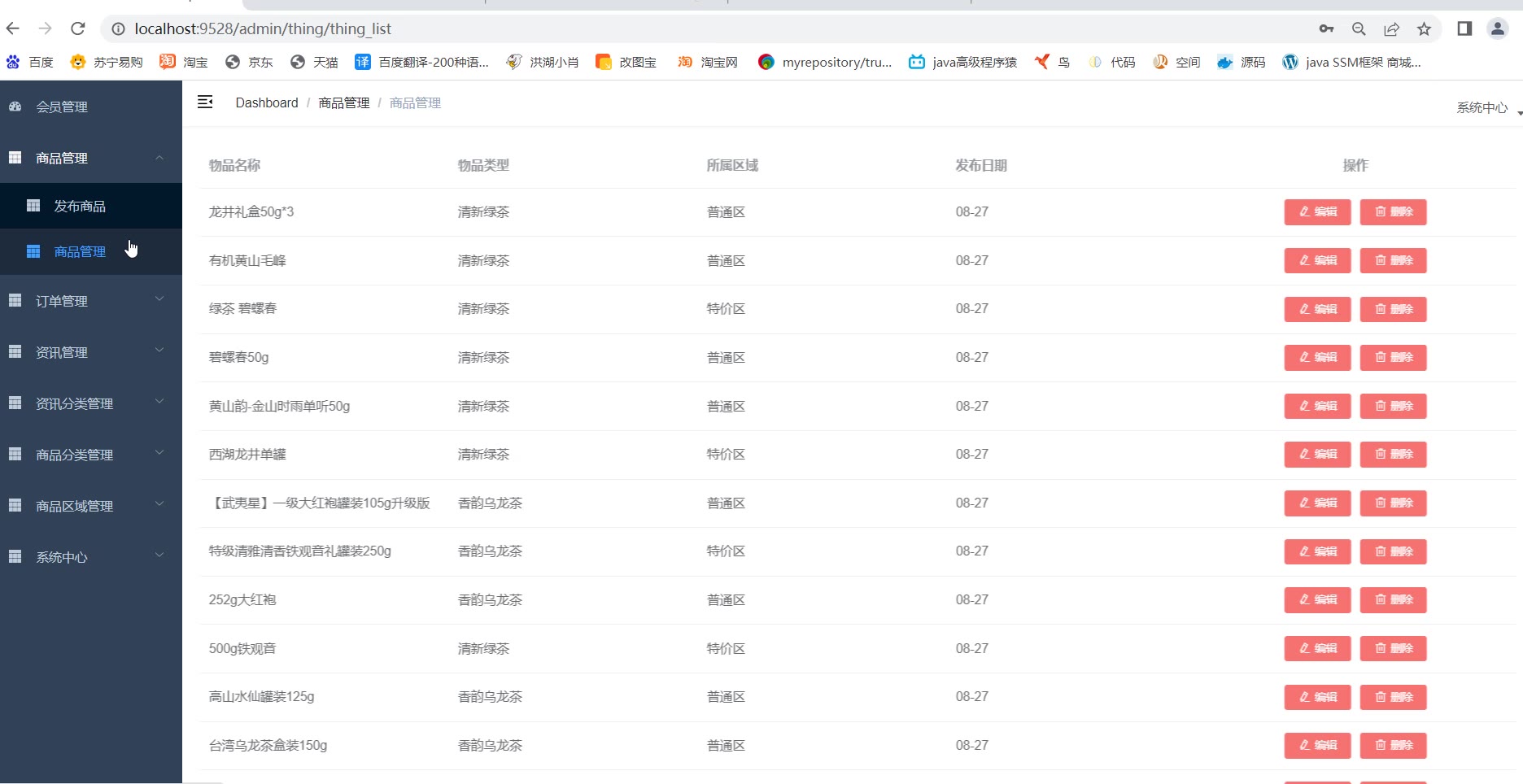1523x784 pixels.
Task: Edit the 龙井礼盒50g*3 row
Action: click(1317, 212)
